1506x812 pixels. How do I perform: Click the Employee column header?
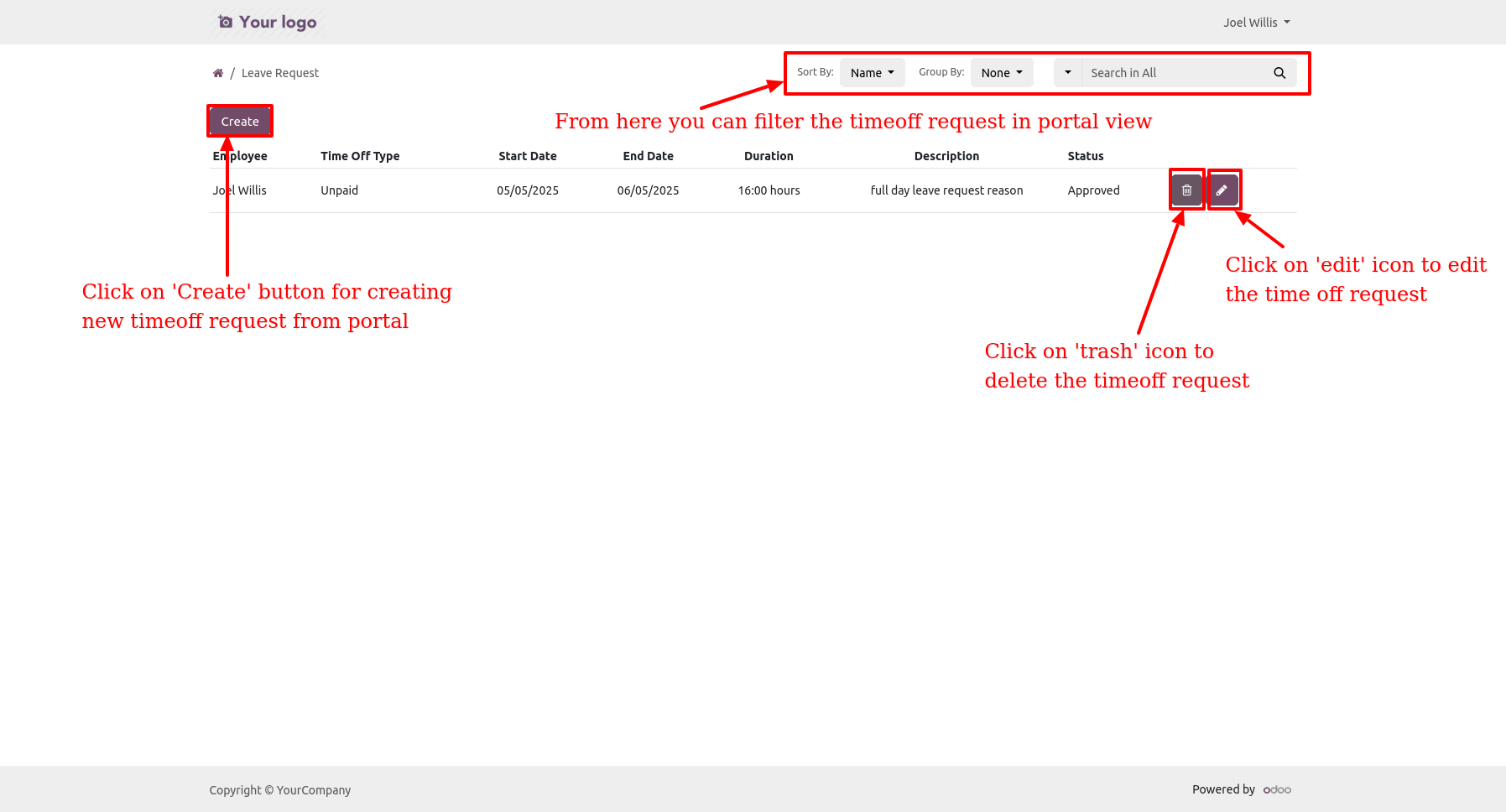point(240,156)
